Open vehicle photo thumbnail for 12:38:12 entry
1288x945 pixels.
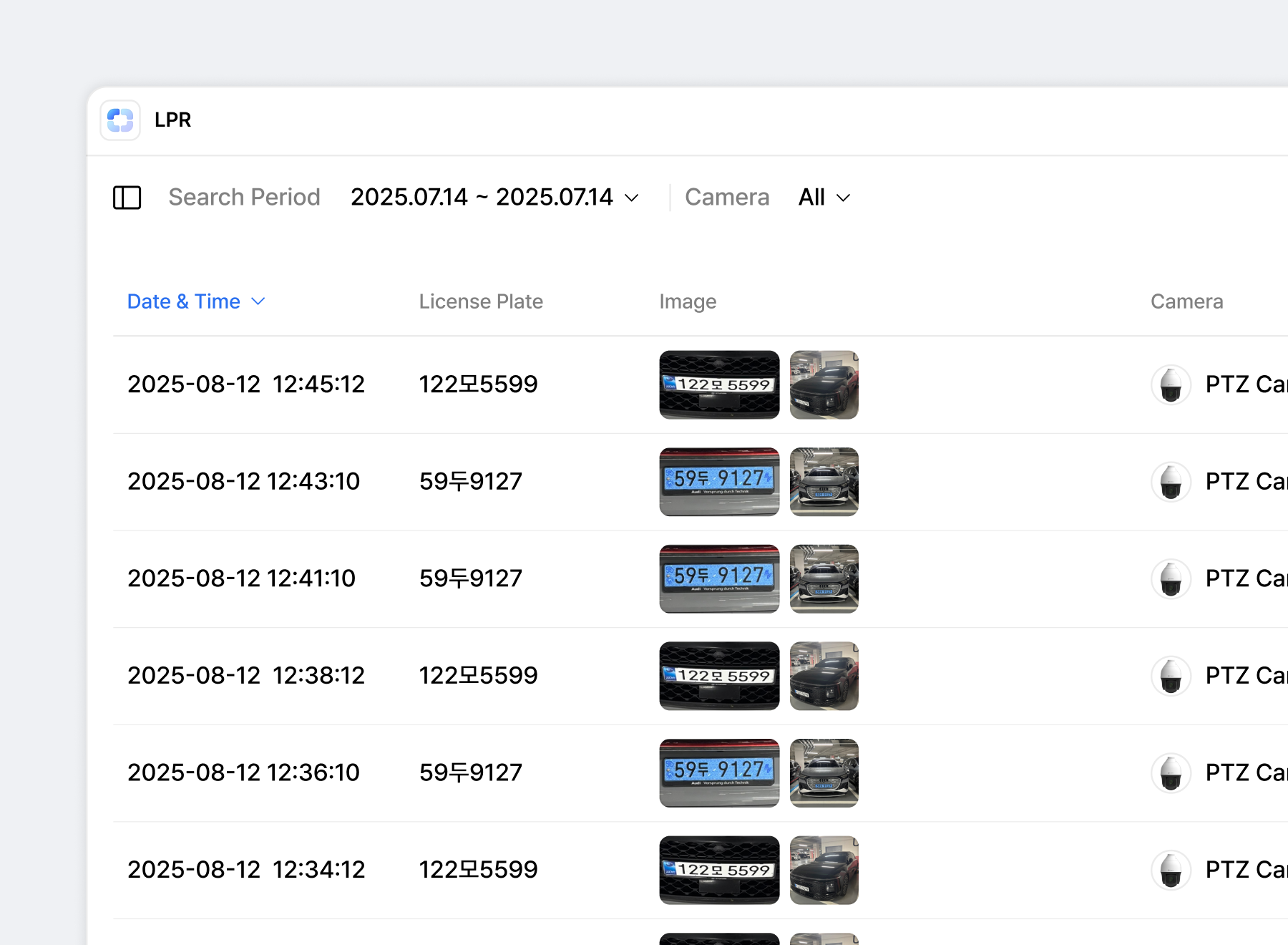(824, 676)
